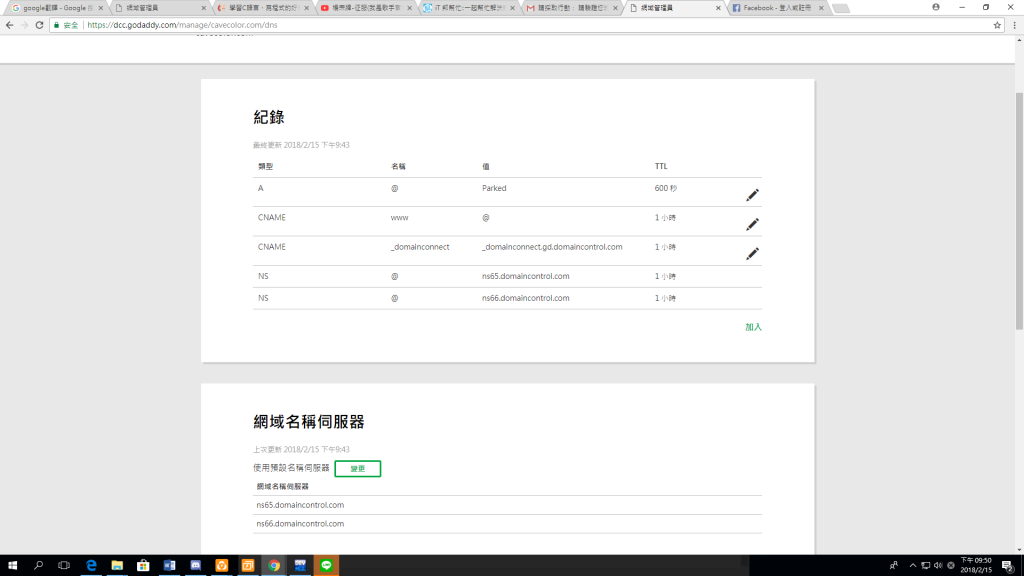Open network status icon in system tray
Screen dimensions: 1024x576
click(x=925, y=566)
